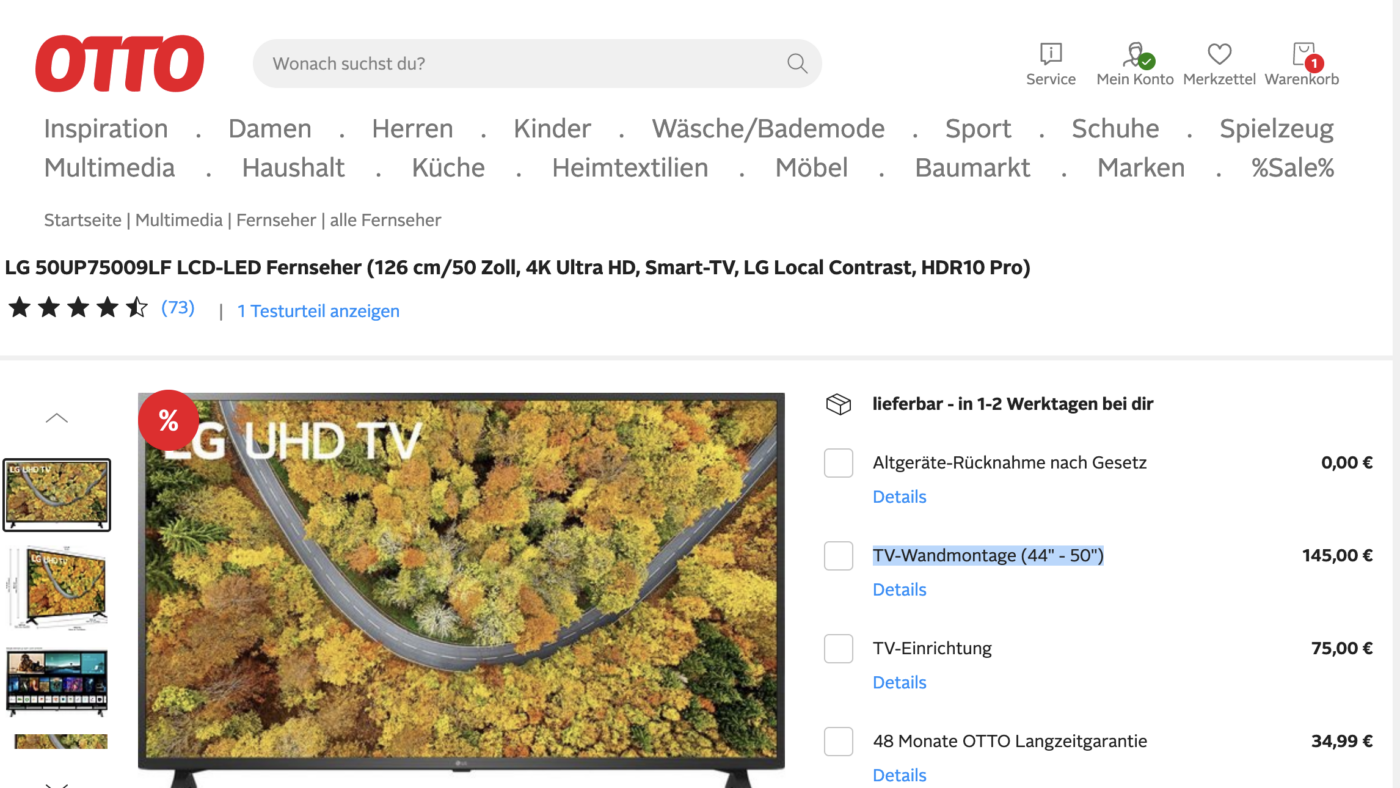
Task: Open the Haushalt category
Action: tap(293, 168)
